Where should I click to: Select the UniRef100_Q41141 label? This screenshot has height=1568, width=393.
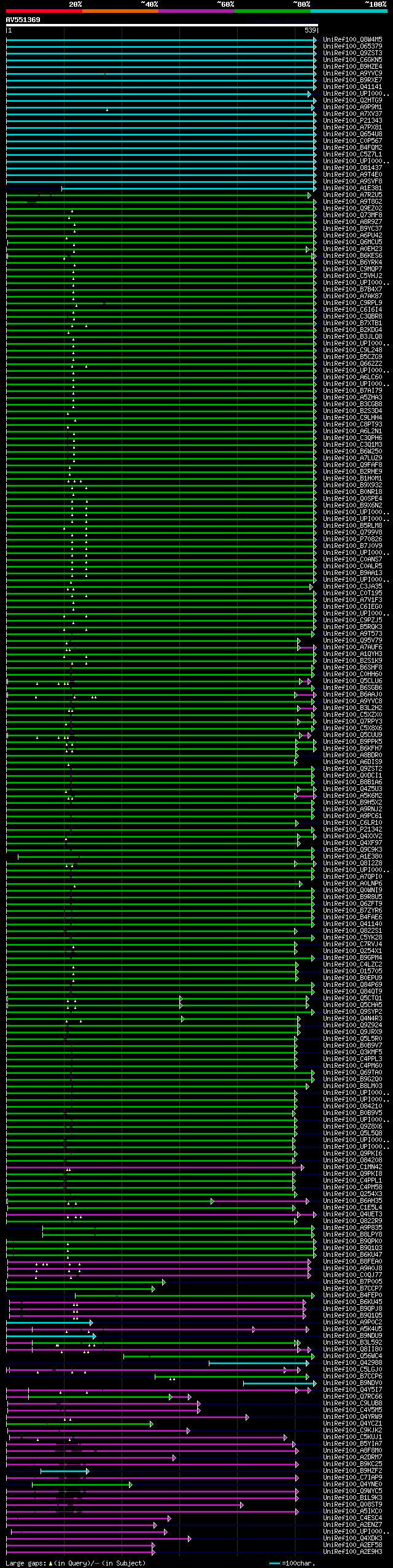pos(352,87)
